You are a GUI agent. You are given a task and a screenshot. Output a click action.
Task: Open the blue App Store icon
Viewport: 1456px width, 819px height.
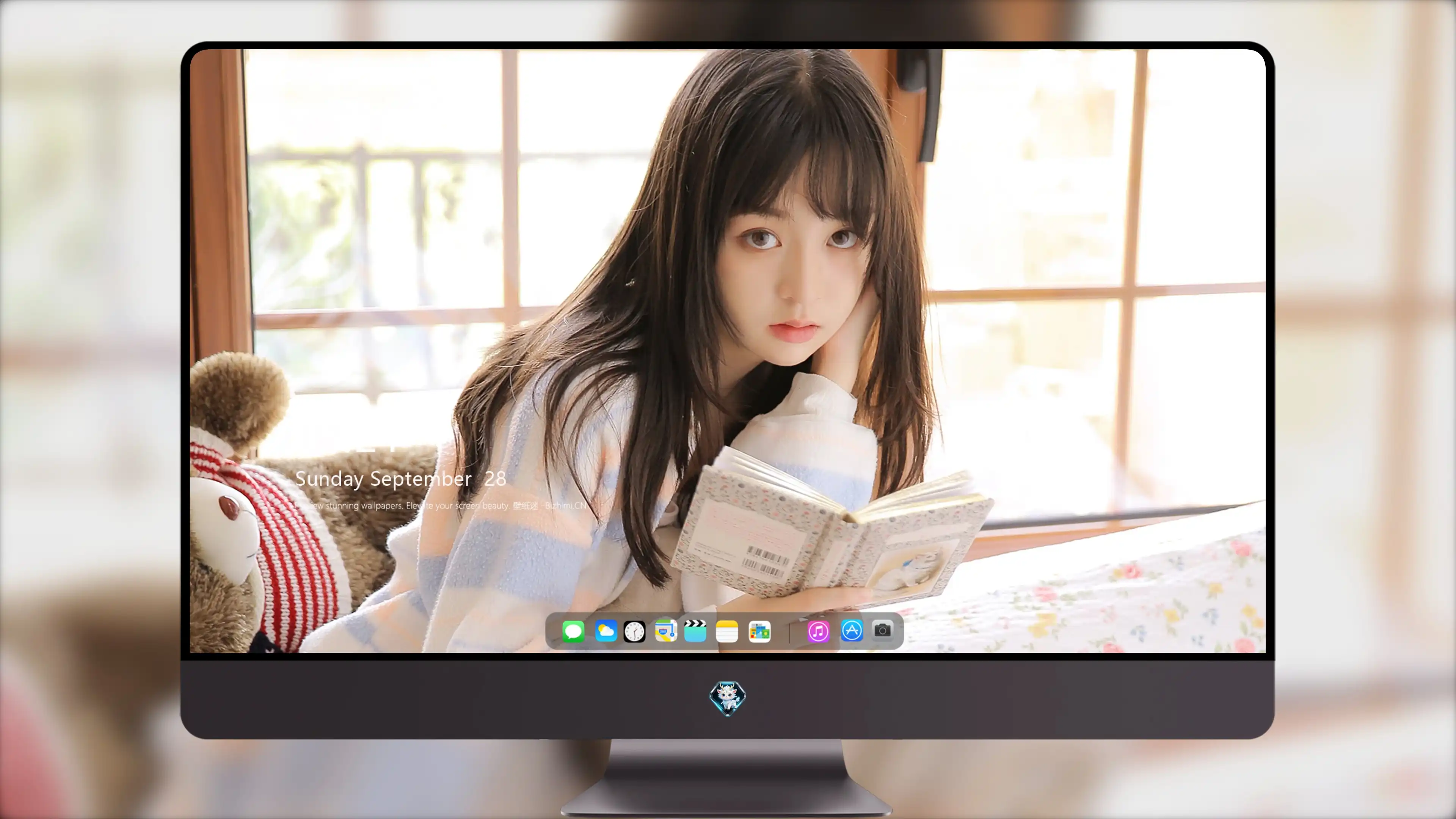[852, 630]
